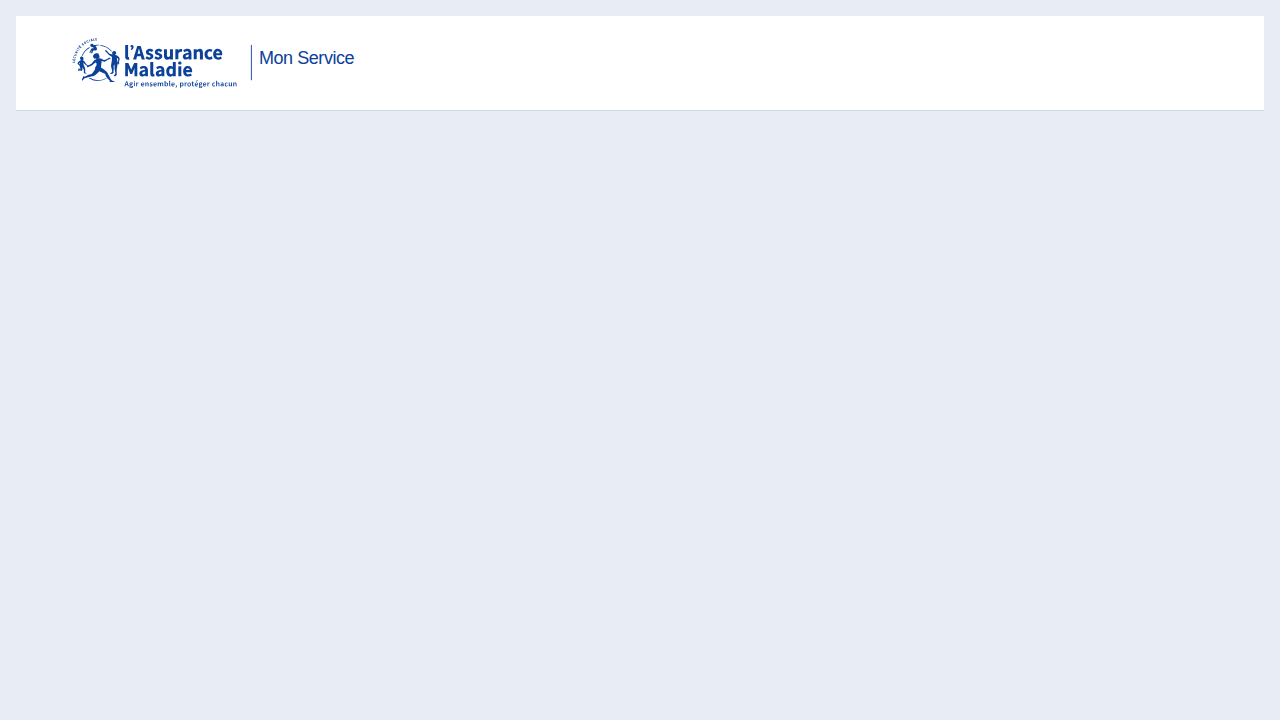
Task: Click the word "chacun" in the tagline
Action: (225, 84)
